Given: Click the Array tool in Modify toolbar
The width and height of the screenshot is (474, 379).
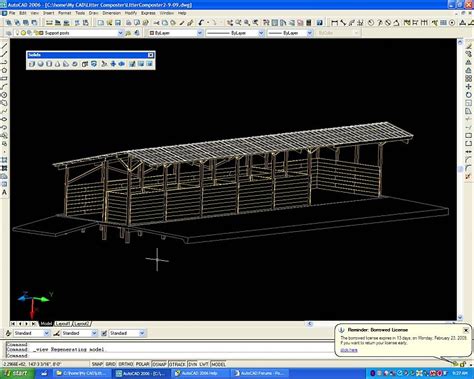Looking at the screenshot, I should coord(469,79).
